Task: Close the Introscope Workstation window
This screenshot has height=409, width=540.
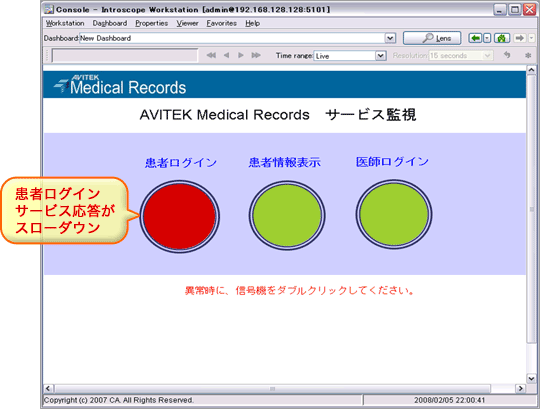Action: coord(529,9)
